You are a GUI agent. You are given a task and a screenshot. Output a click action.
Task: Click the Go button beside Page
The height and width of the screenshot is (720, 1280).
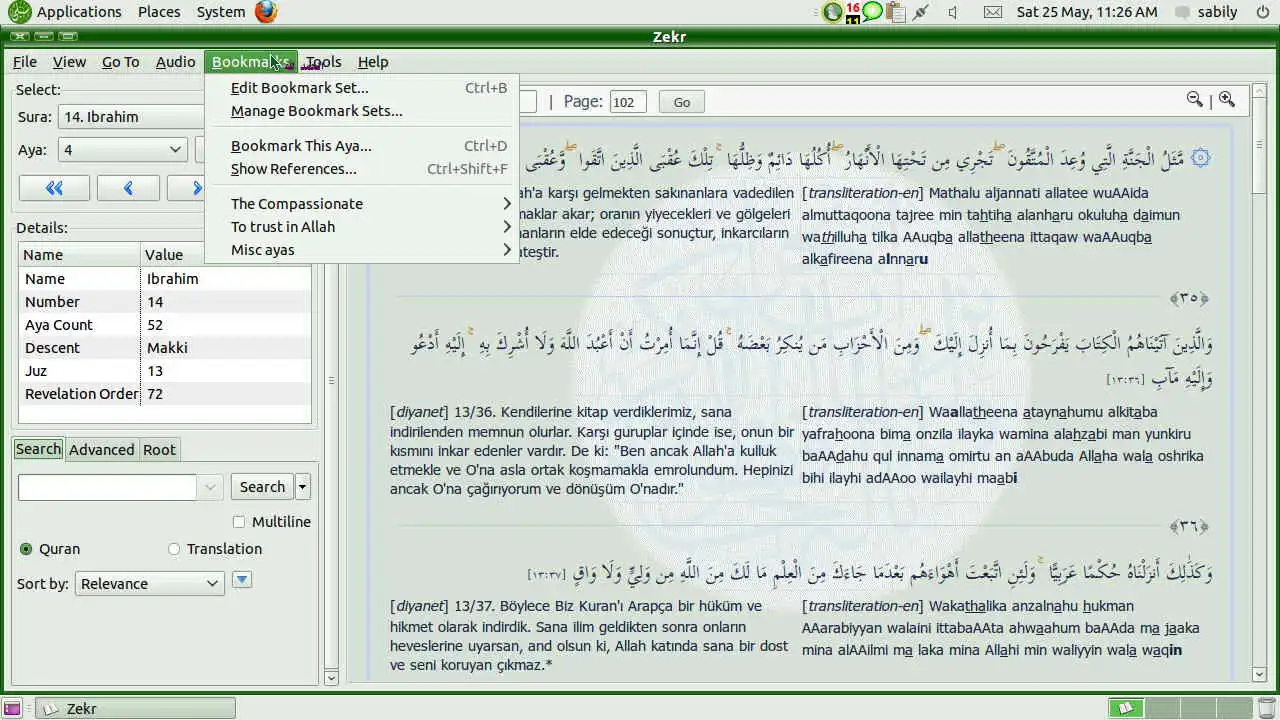pyautogui.click(x=681, y=102)
